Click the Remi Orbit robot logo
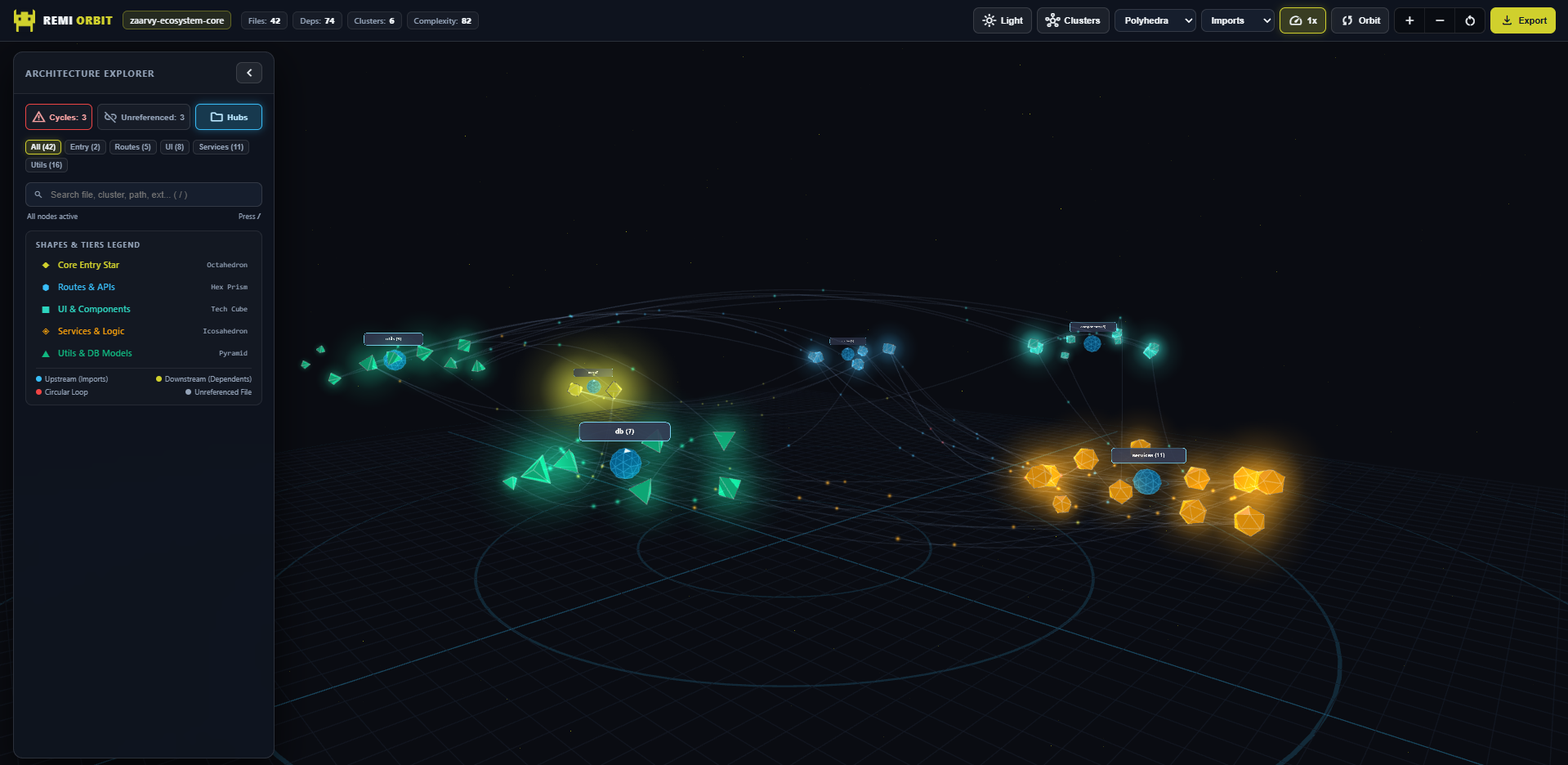 (25, 20)
